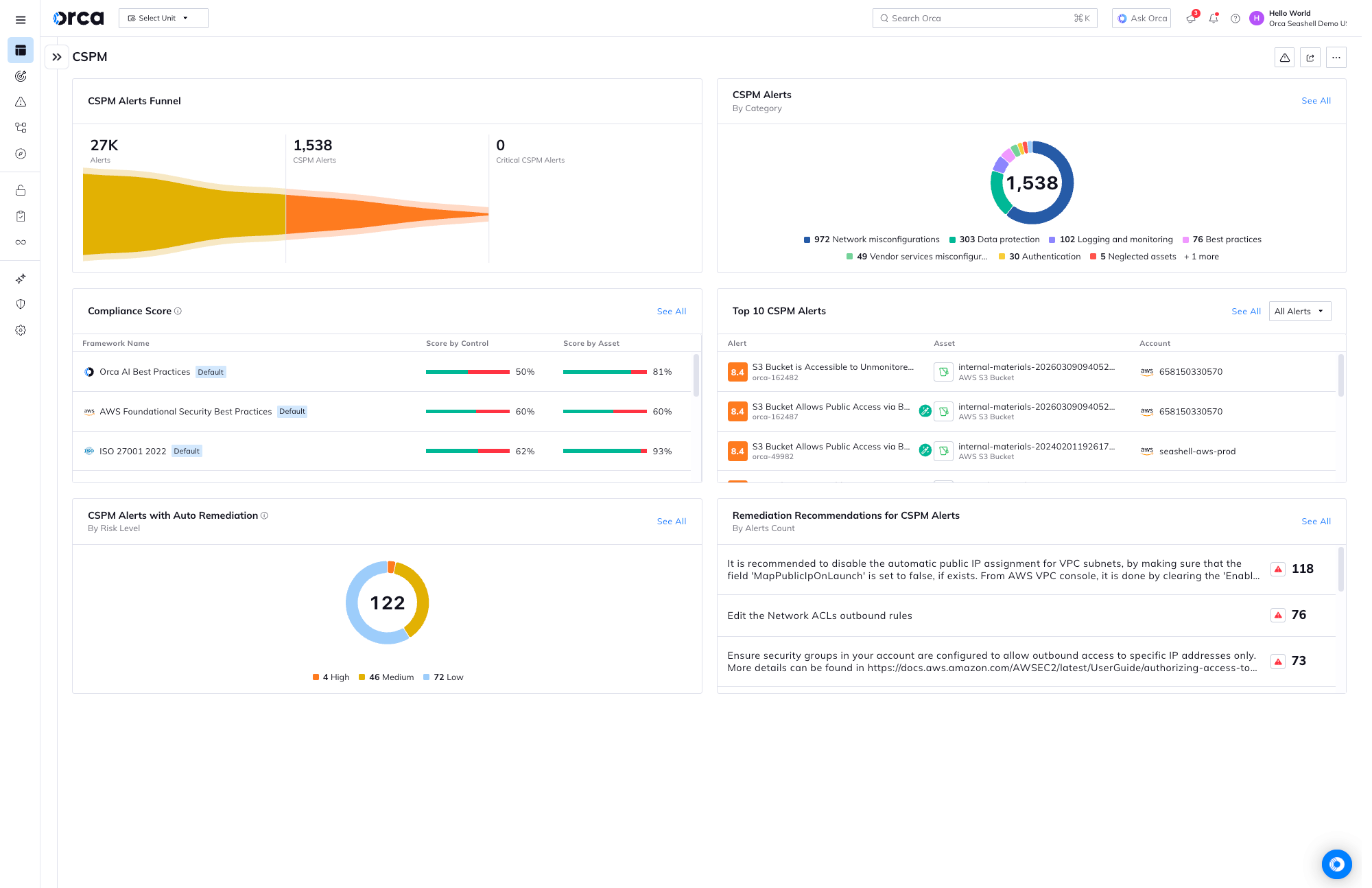See All for Remediation Recommendations
This screenshot has width=1372, height=888.
1316,522
